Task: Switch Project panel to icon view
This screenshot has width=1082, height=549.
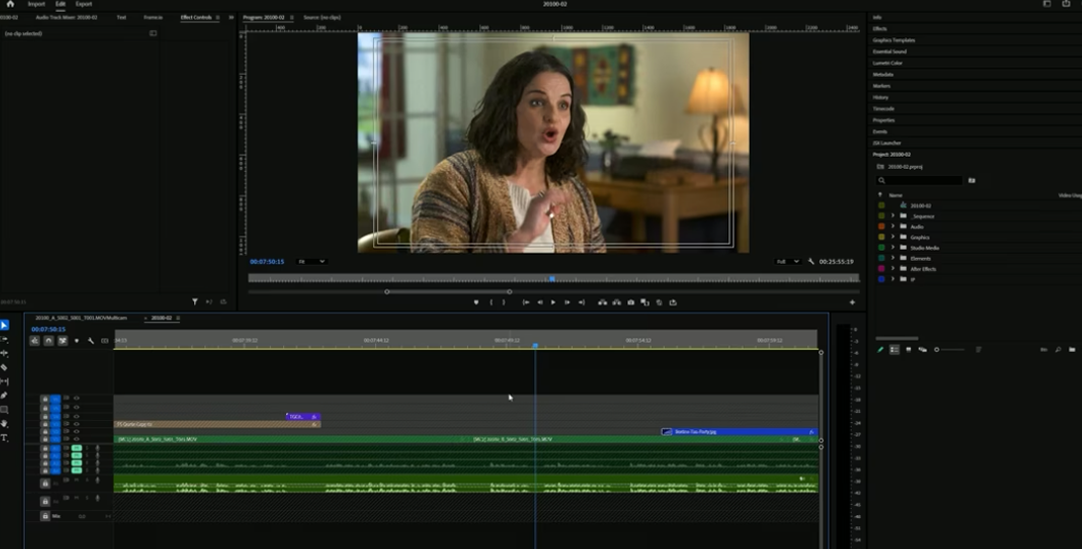Action: pyautogui.click(x=908, y=350)
